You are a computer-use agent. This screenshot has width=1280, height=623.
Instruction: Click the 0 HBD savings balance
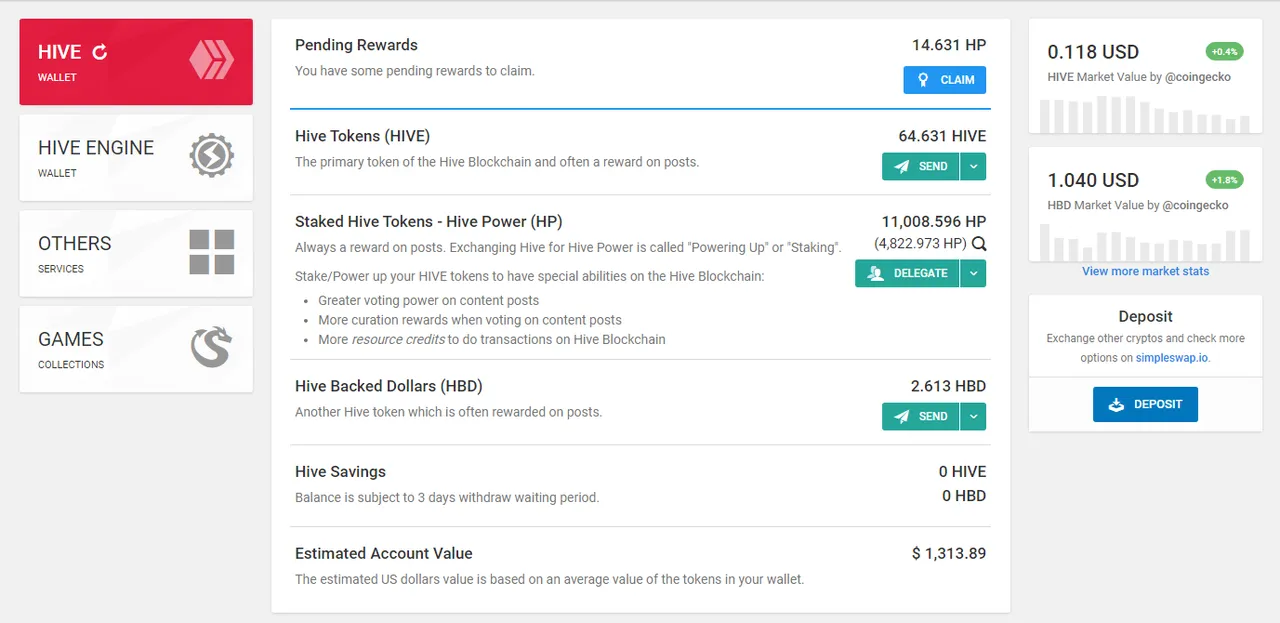[x=964, y=496]
